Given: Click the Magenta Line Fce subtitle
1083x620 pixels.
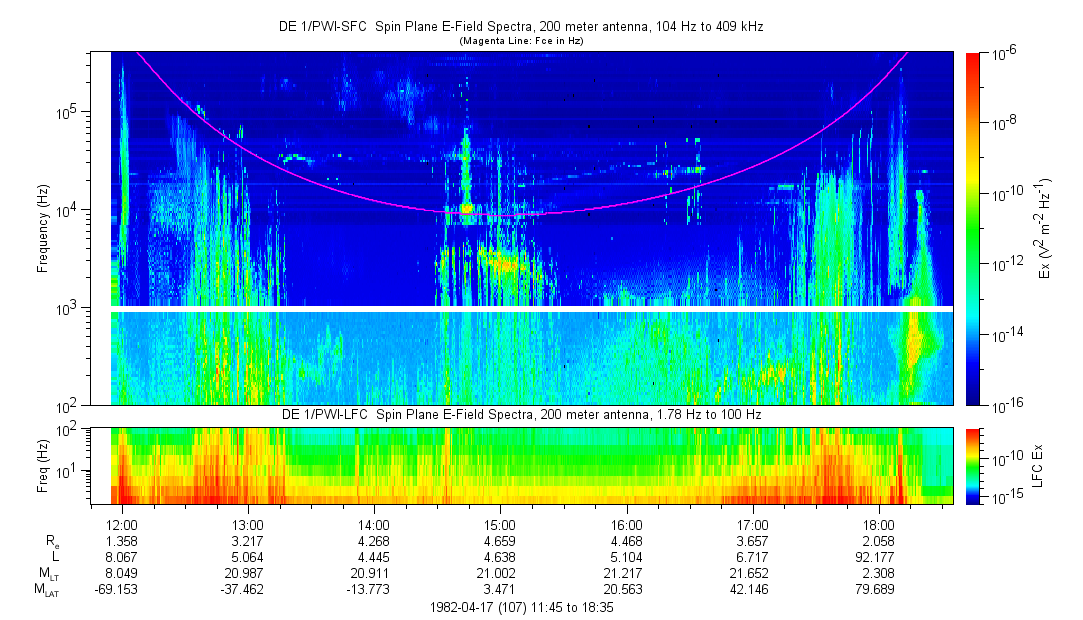Looking at the screenshot, I should (x=520, y=41).
